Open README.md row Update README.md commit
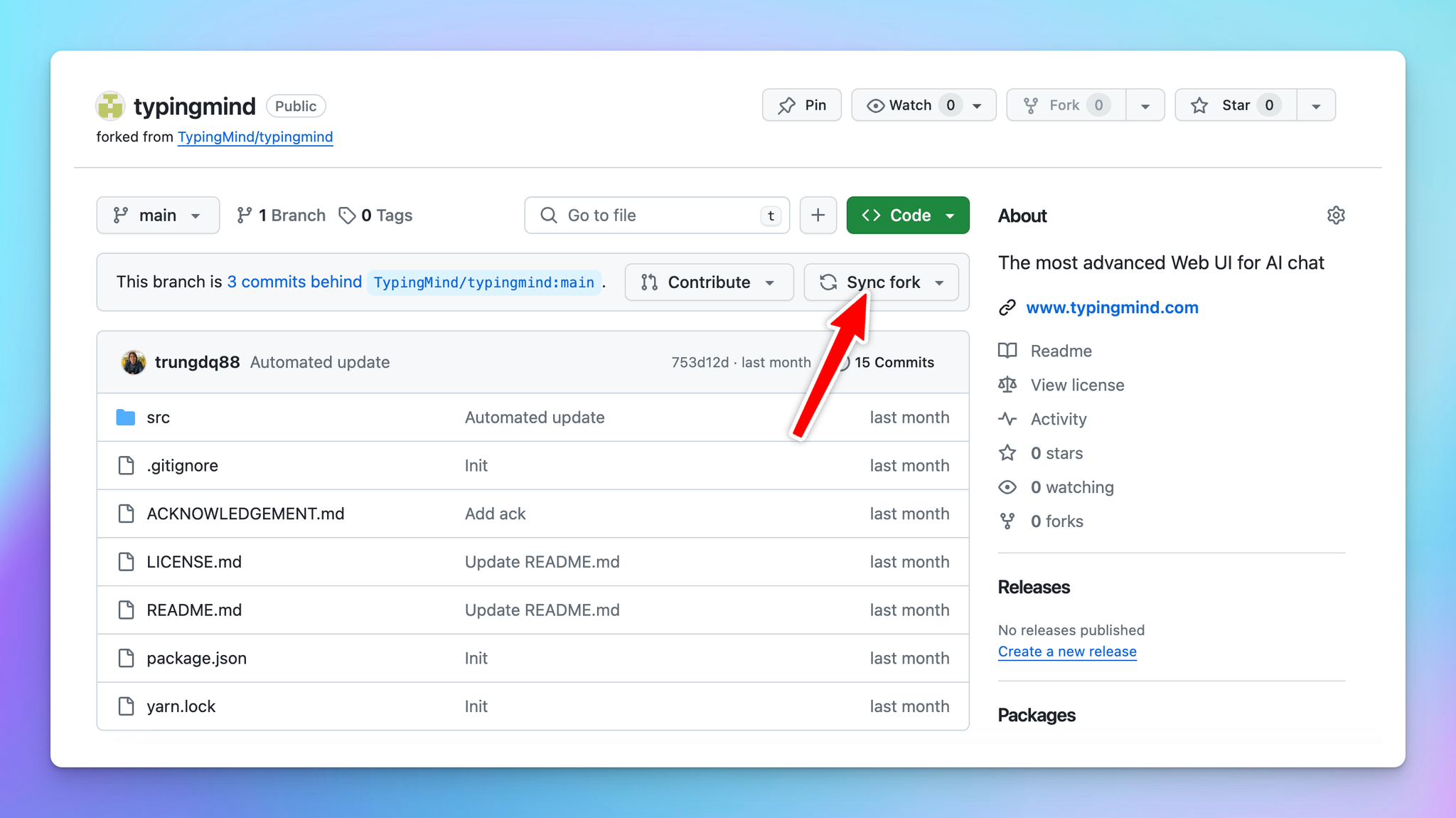The image size is (1456, 818). [x=542, y=610]
